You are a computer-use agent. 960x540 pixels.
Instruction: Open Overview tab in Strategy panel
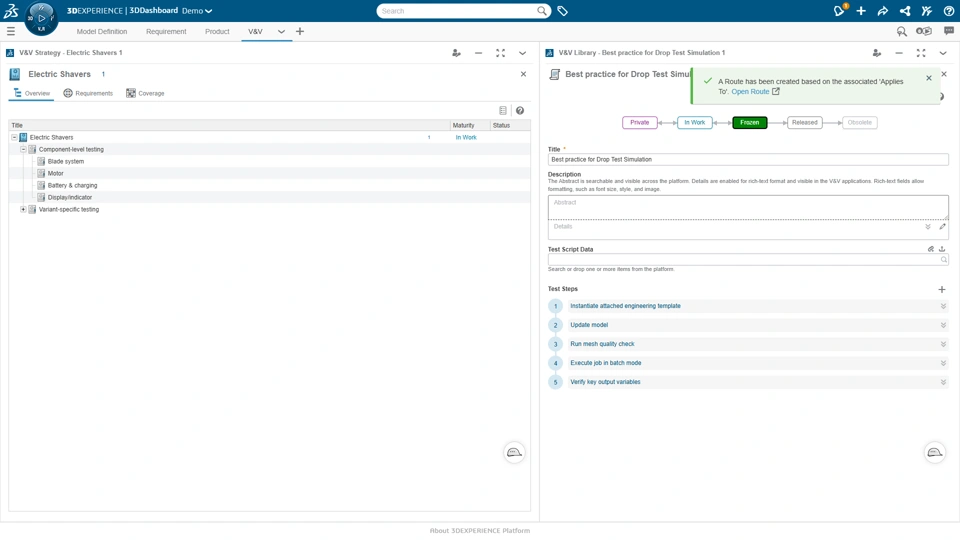coord(31,93)
